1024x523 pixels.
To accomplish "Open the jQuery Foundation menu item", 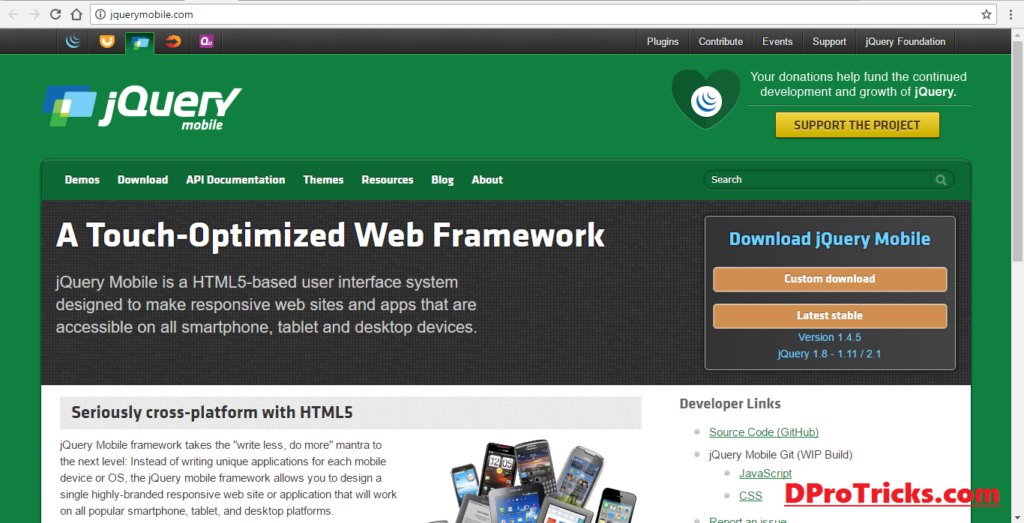I will pos(905,42).
